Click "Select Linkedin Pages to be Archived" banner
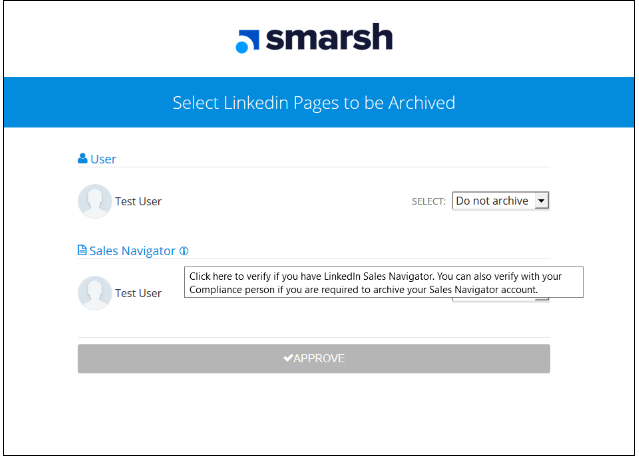The width and height of the screenshot is (639, 459). (314, 102)
